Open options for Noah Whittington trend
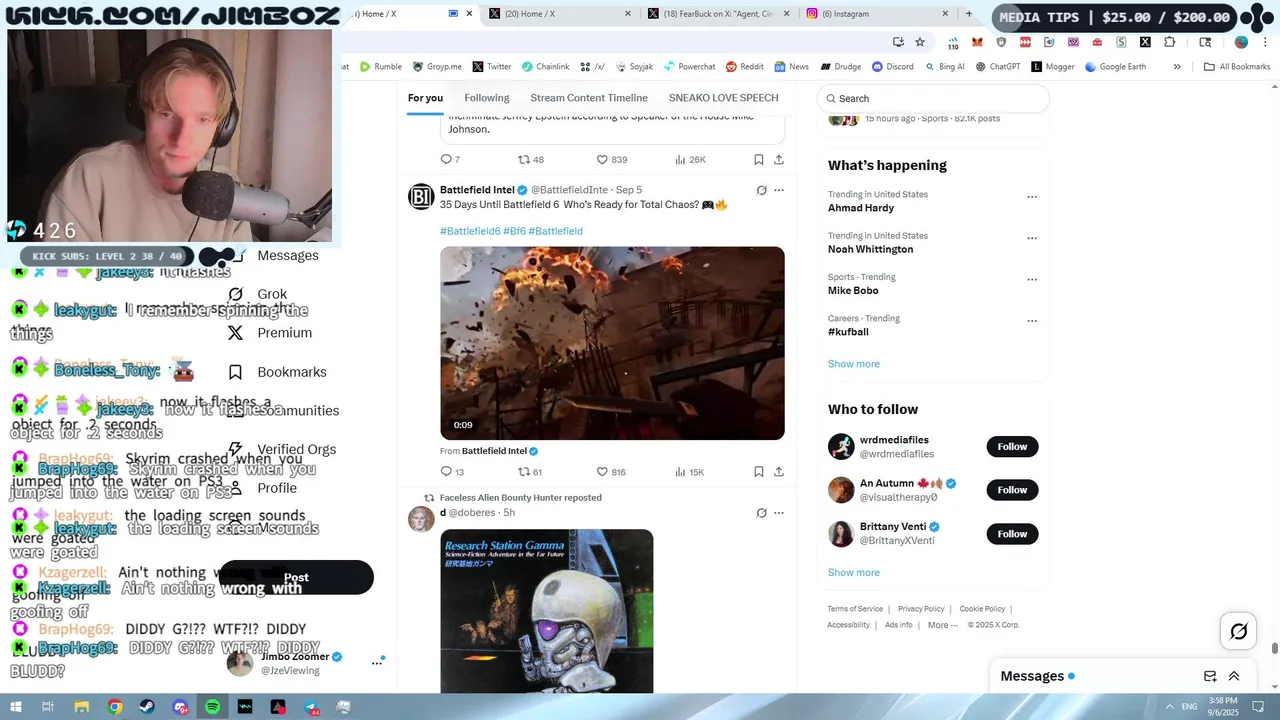The image size is (1280, 720). (x=1032, y=238)
